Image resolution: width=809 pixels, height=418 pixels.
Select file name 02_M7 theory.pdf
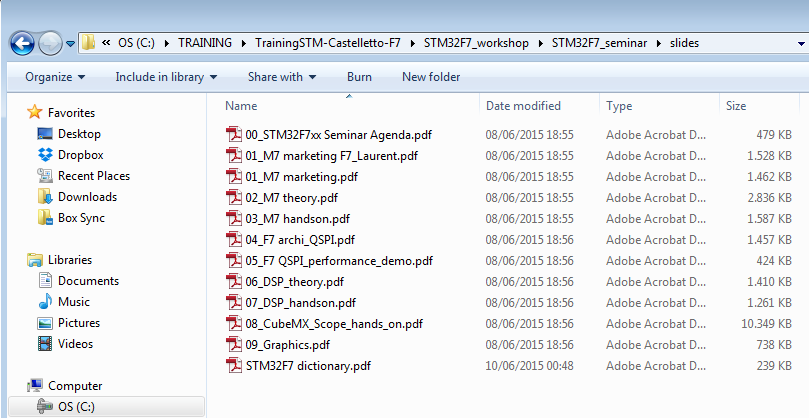(292, 198)
